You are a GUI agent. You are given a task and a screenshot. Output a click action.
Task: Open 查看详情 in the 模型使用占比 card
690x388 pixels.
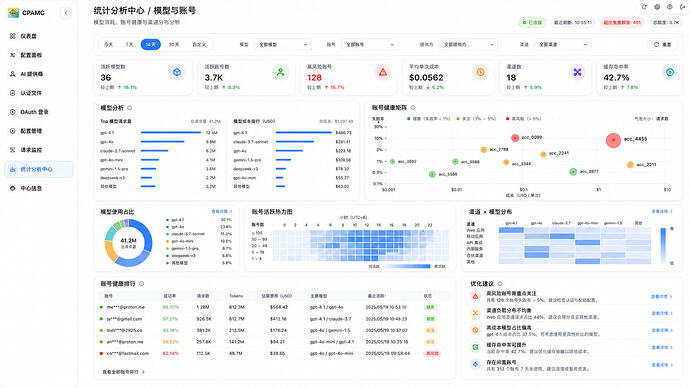point(222,212)
